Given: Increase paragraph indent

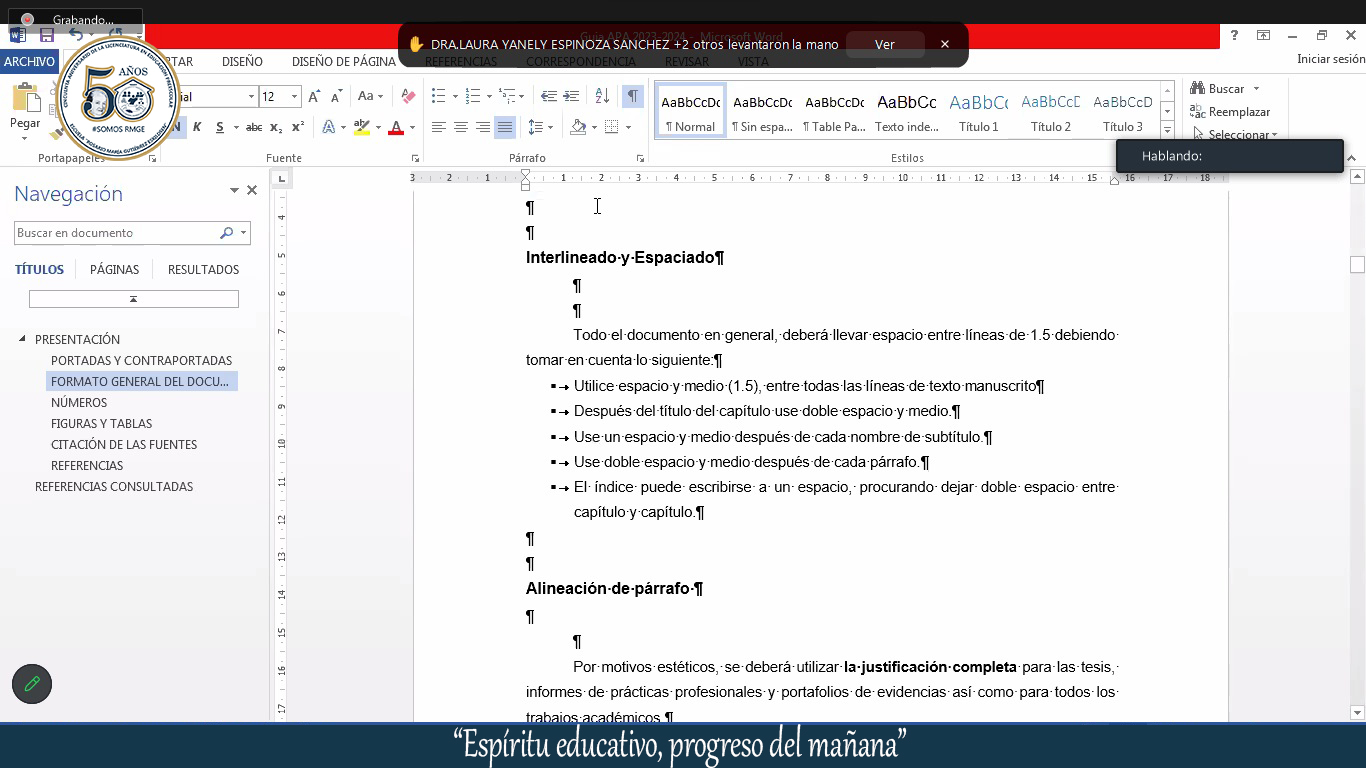Looking at the screenshot, I should pyautogui.click(x=571, y=96).
